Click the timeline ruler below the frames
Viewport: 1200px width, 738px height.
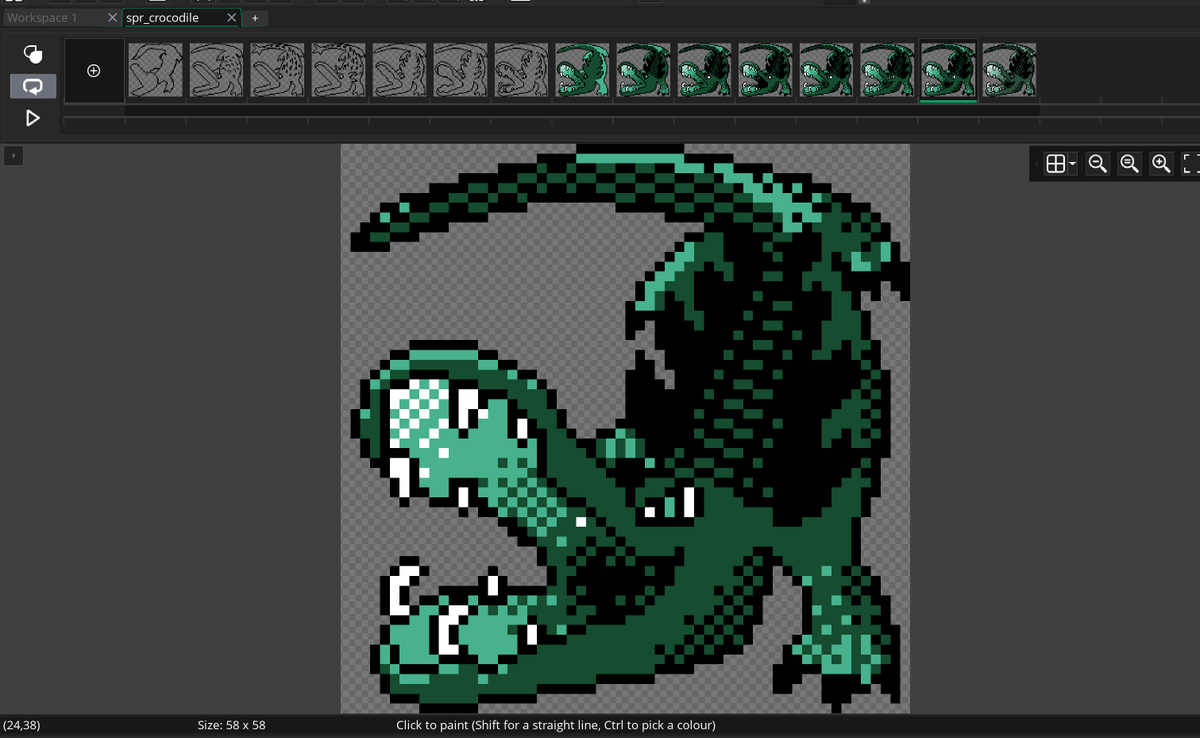(x=630, y=121)
